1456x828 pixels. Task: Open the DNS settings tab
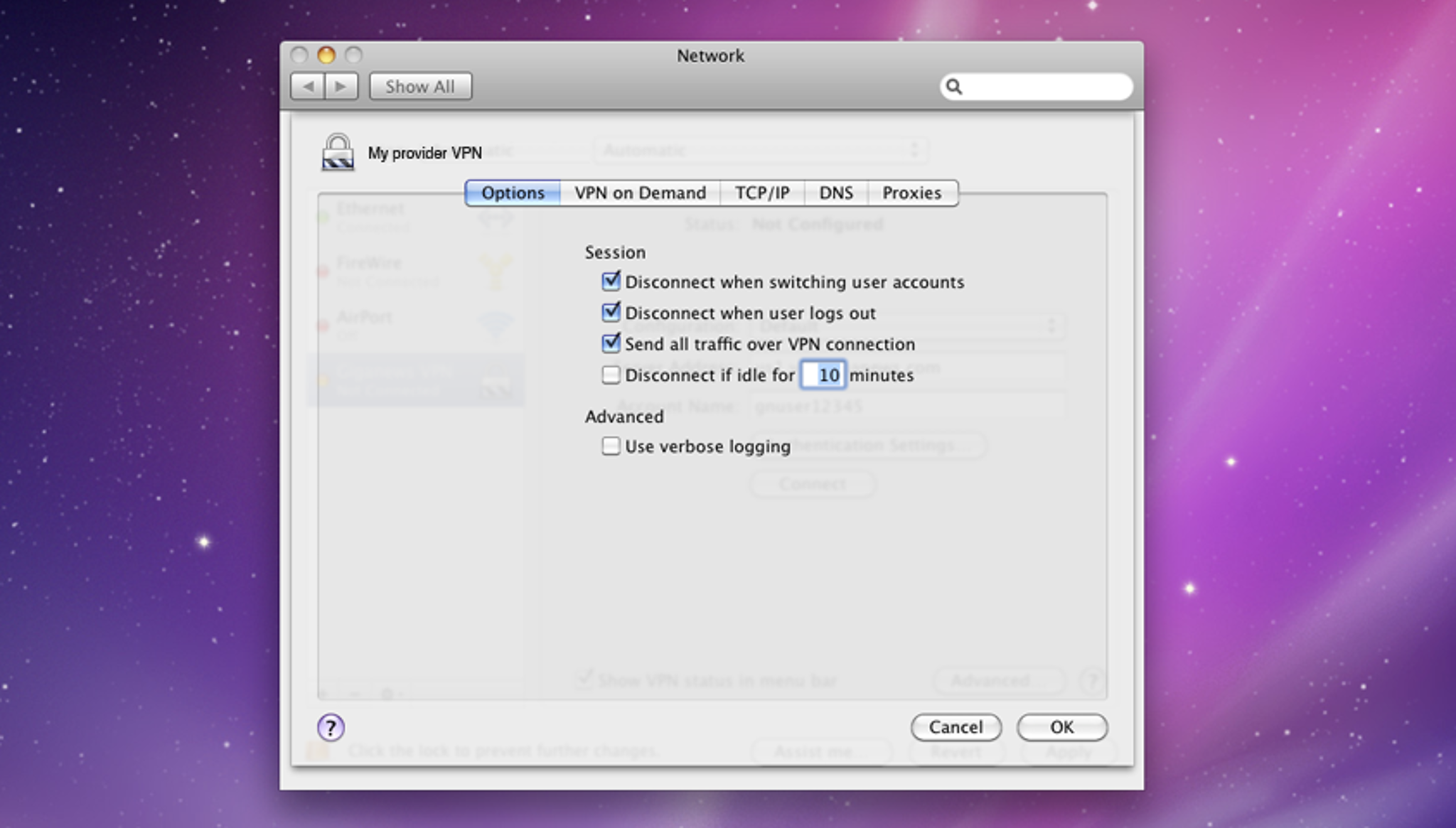836,193
